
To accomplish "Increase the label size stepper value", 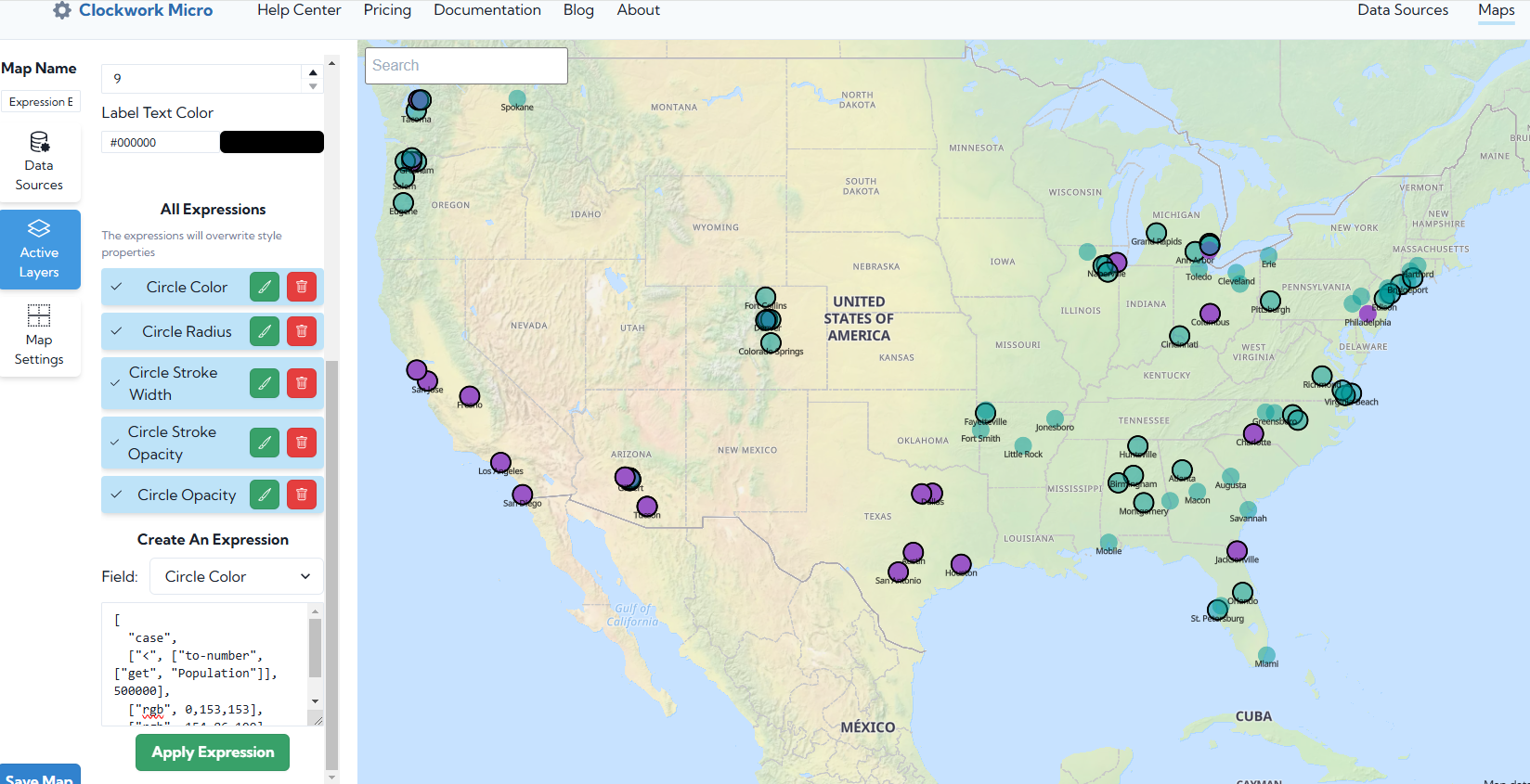I will [313, 72].
